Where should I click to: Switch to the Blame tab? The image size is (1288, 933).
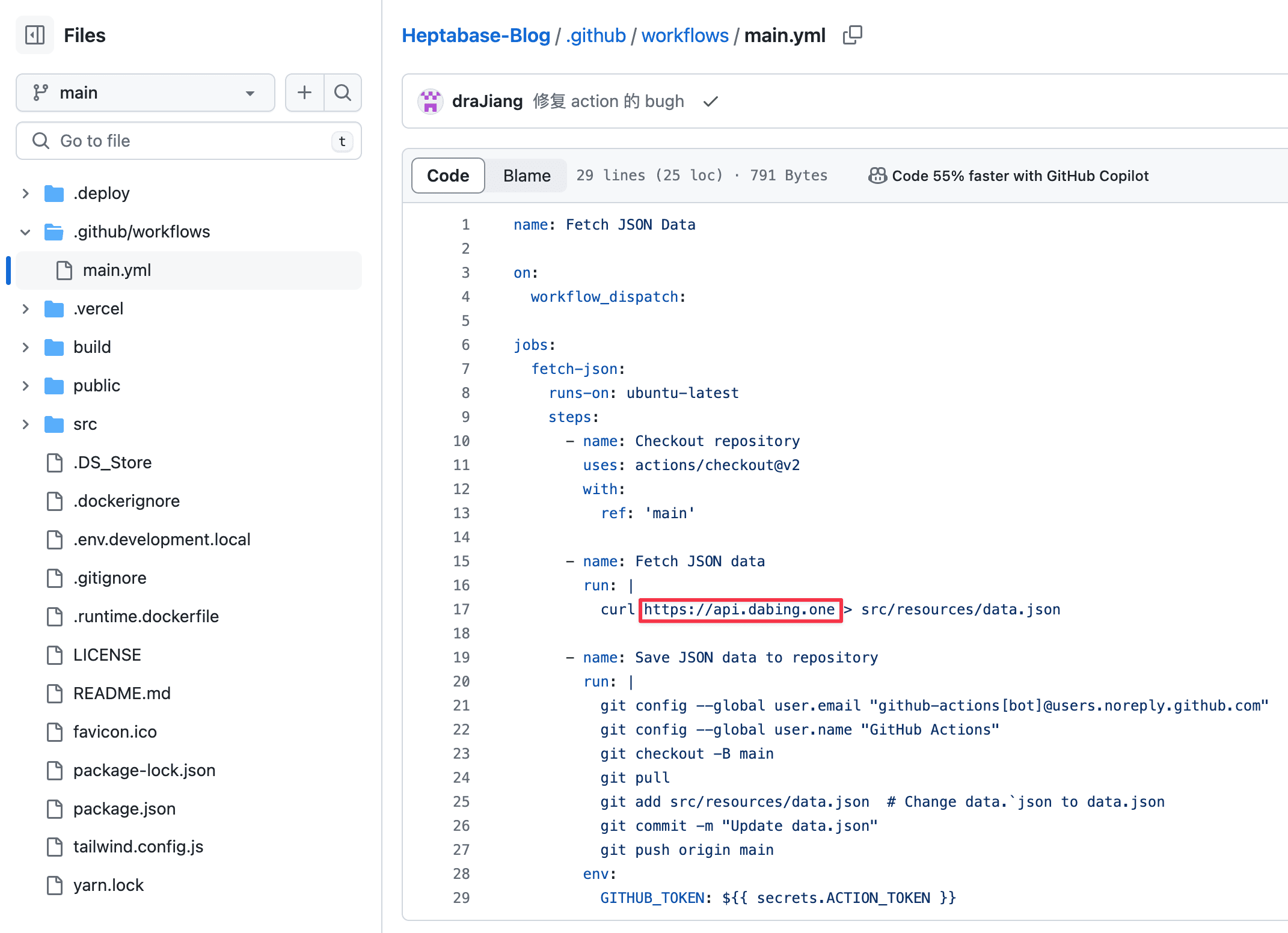click(x=526, y=176)
